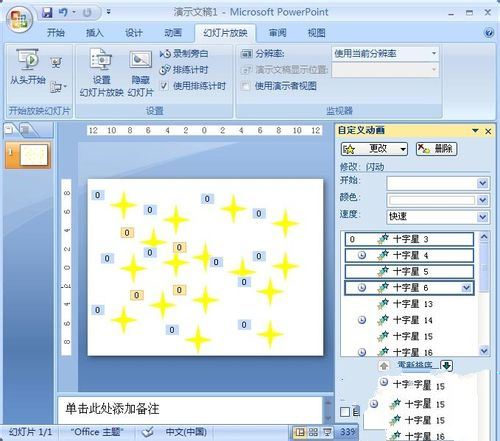This screenshot has height=441, width=500.
Task: Click Rehearse Timings (排练计时)
Action: tap(184, 70)
